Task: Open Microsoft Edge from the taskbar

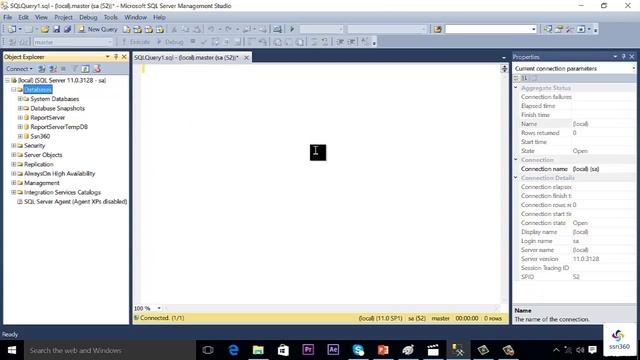Action: click(233, 350)
